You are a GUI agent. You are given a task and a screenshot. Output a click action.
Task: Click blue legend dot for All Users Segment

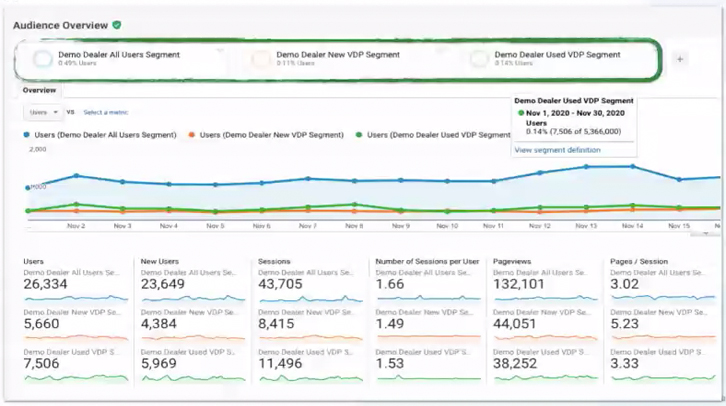(26, 135)
